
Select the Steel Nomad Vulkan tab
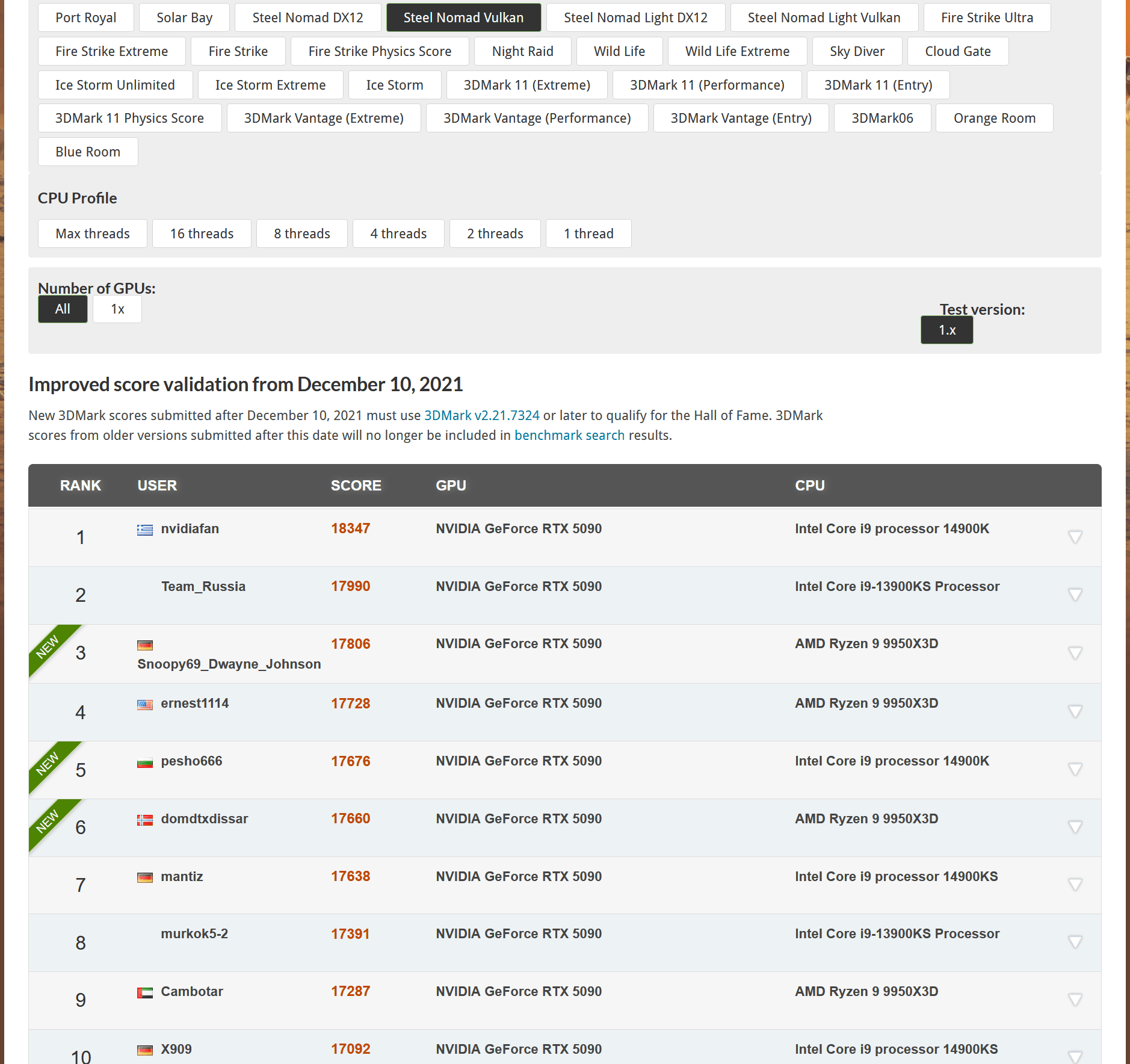pos(463,17)
